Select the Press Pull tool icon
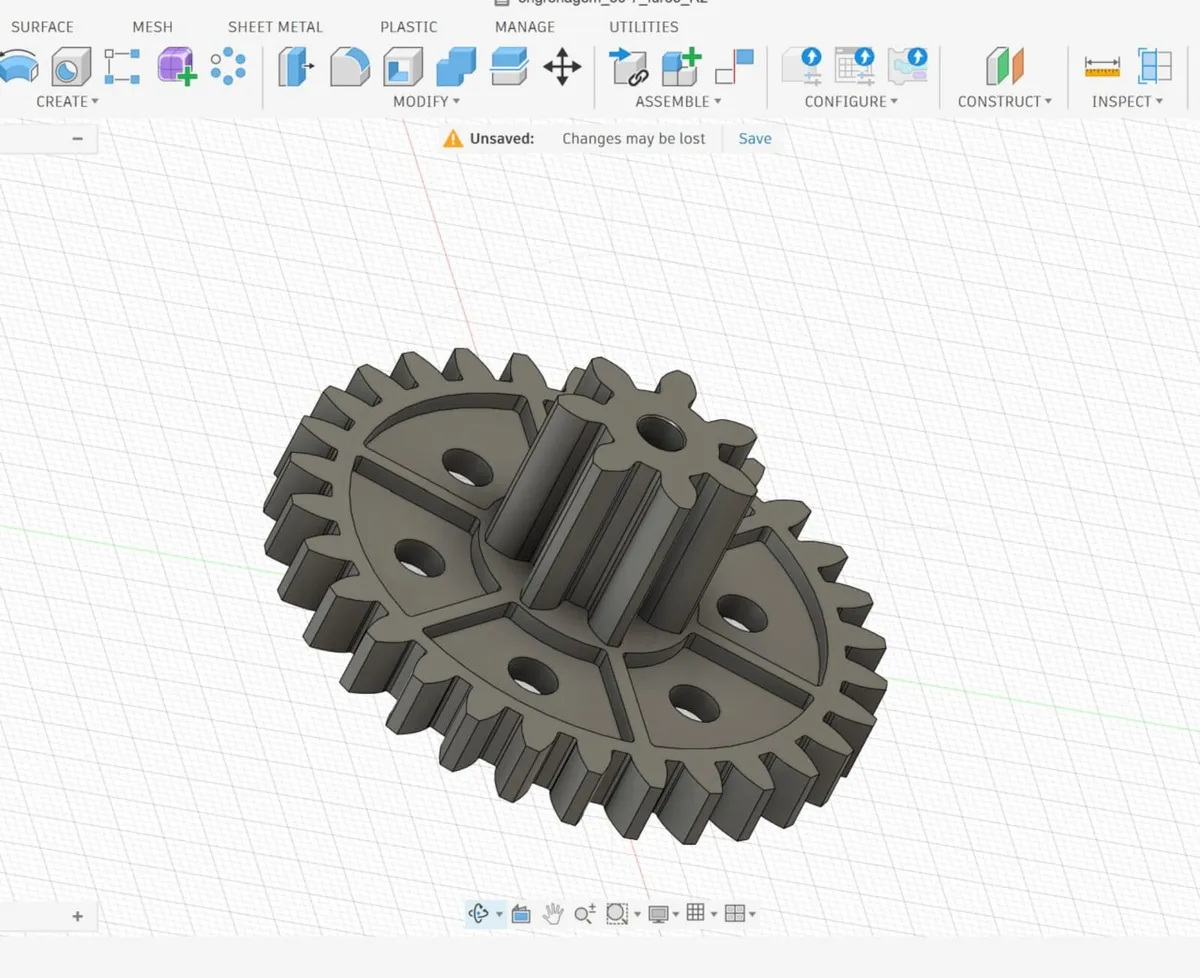The height and width of the screenshot is (978, 1200). 297,67
